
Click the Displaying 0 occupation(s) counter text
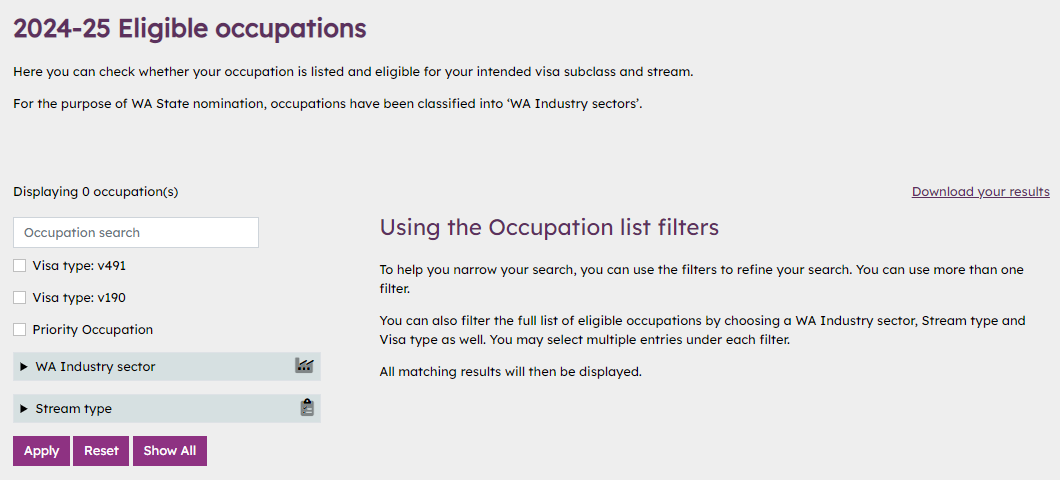coord(95,192)
